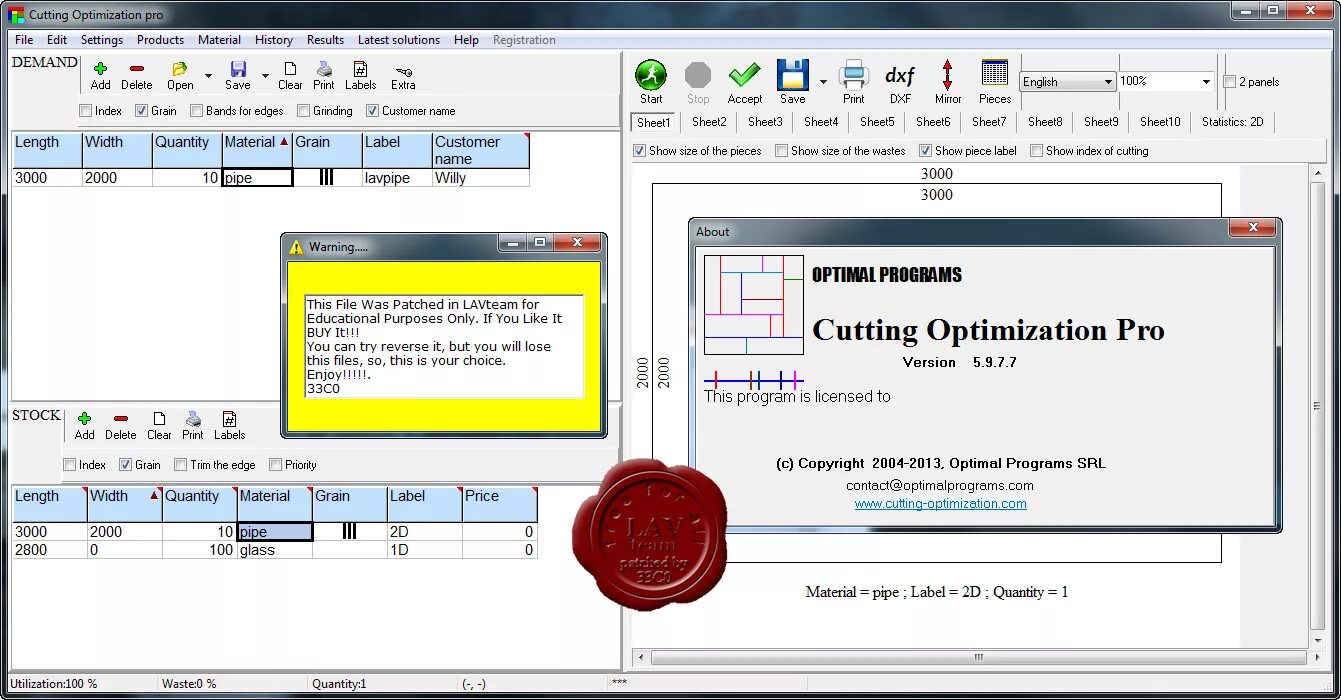Expand the Demand Save dropdown arrow
The image size is (1341, 700).
[x=265, y=75]
